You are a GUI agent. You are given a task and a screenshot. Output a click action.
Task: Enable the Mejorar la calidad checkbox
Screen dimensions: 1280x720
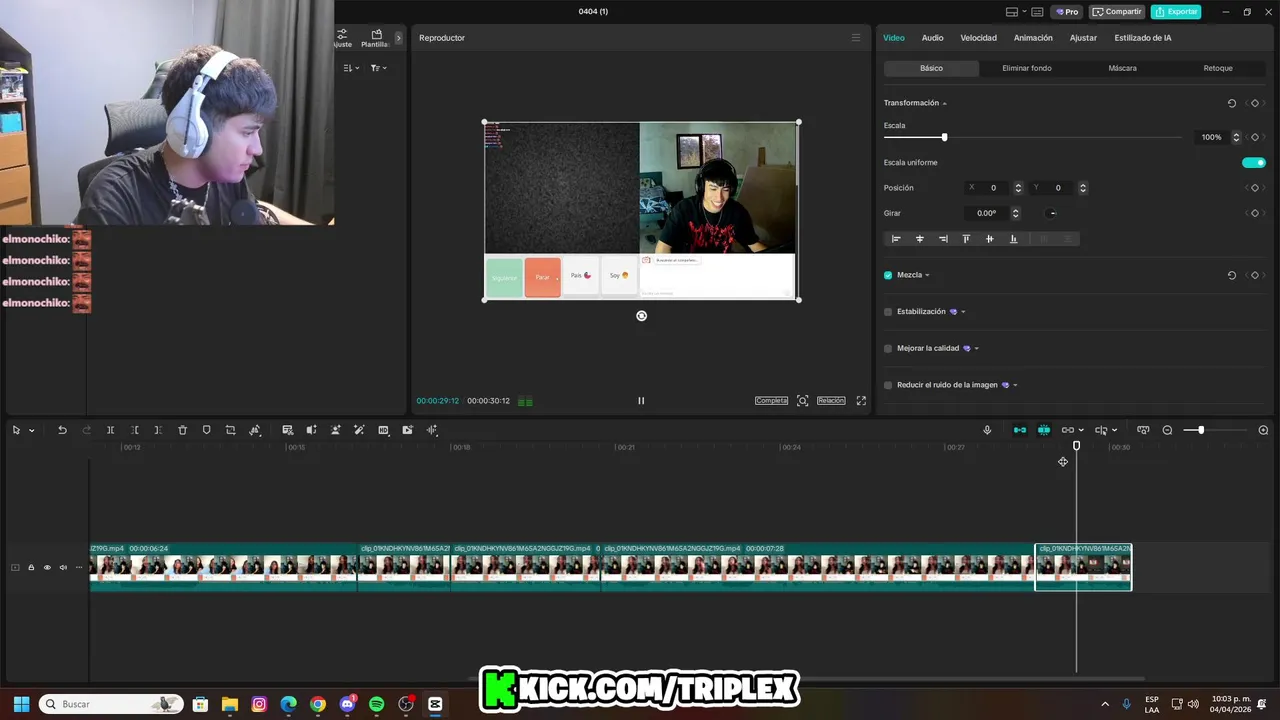pyautogui.click(x=888, y=348)
